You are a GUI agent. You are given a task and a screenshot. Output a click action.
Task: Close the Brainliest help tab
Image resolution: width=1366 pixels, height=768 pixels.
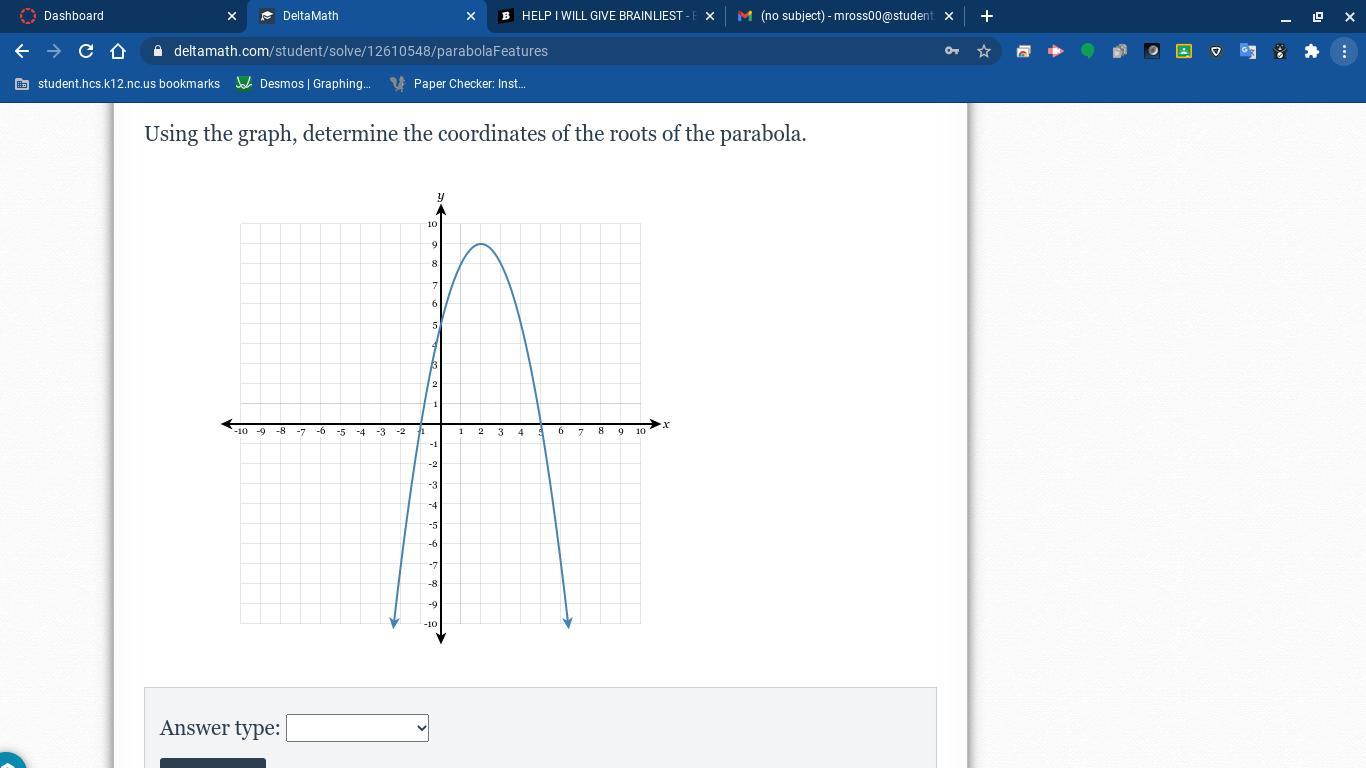pyautogui.click(x=710, y=16)
